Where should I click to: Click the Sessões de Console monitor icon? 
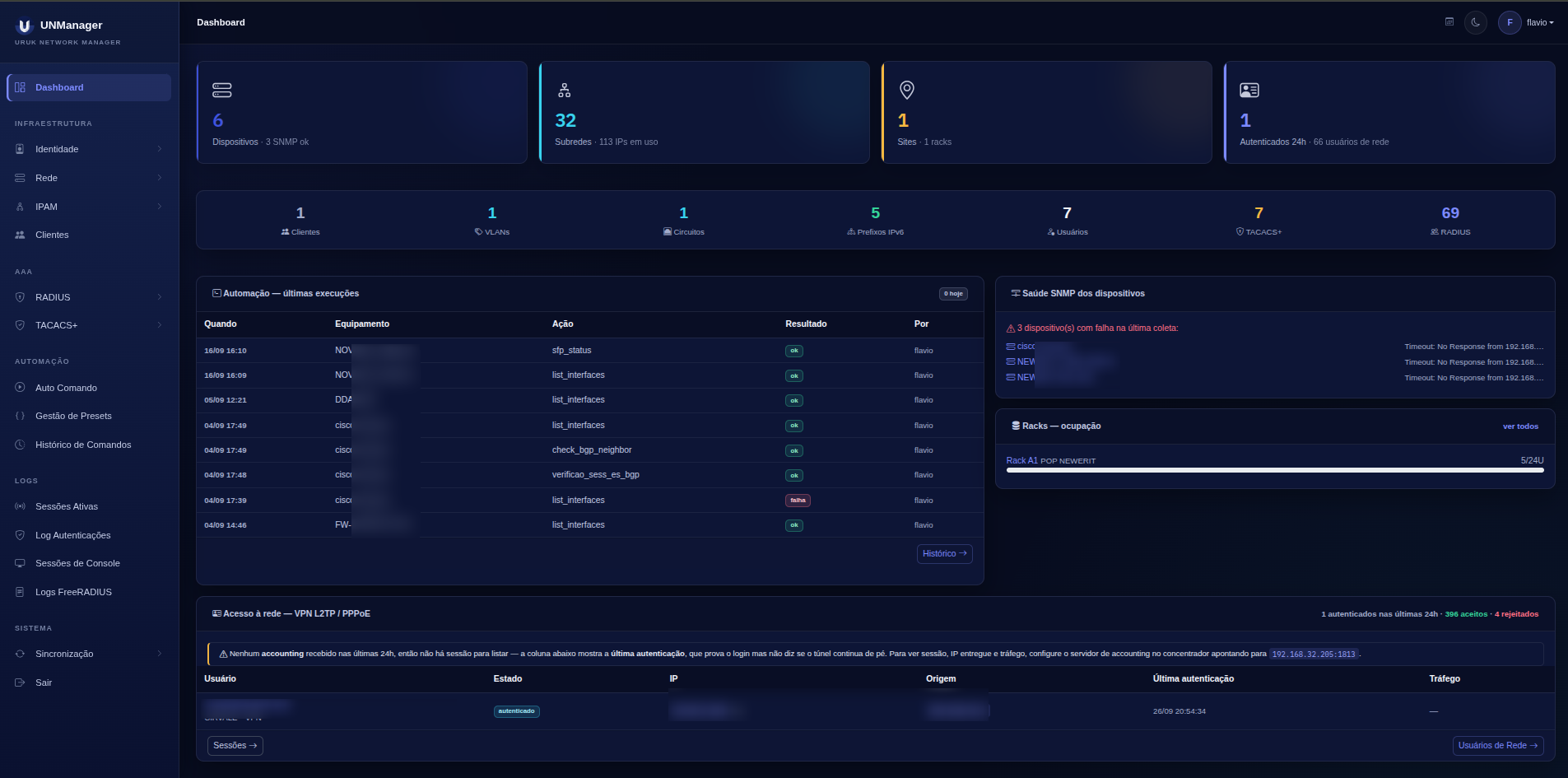pyautogui.click(x=20, y=563)
